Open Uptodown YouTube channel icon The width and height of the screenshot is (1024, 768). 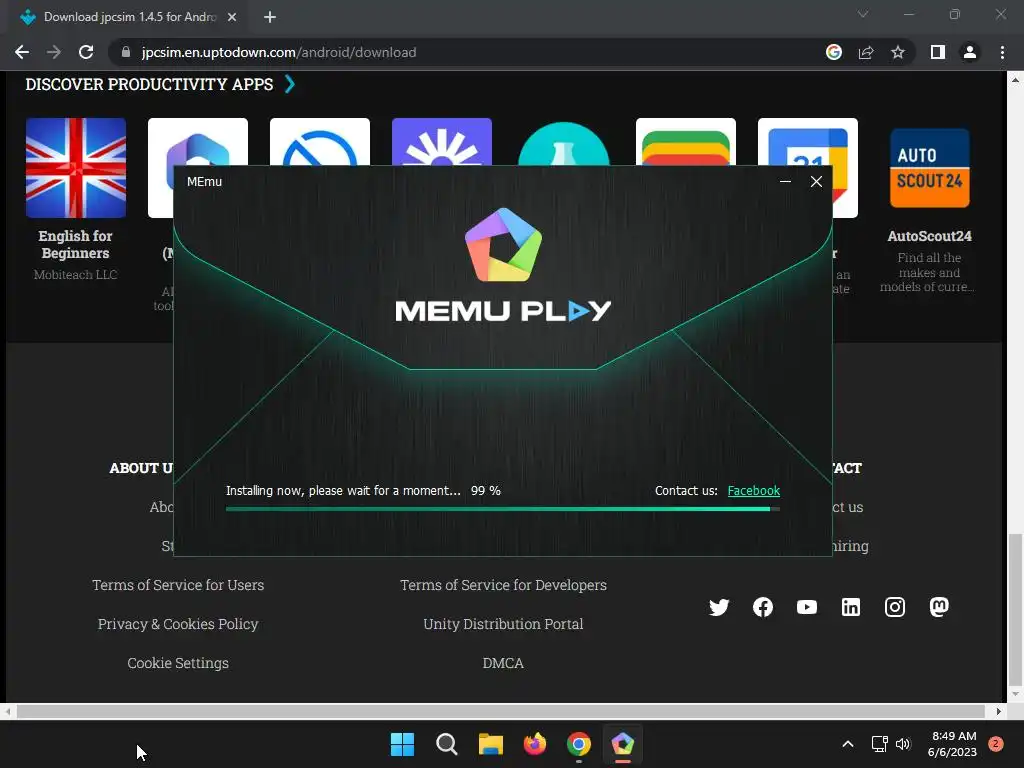pos(807,607)
